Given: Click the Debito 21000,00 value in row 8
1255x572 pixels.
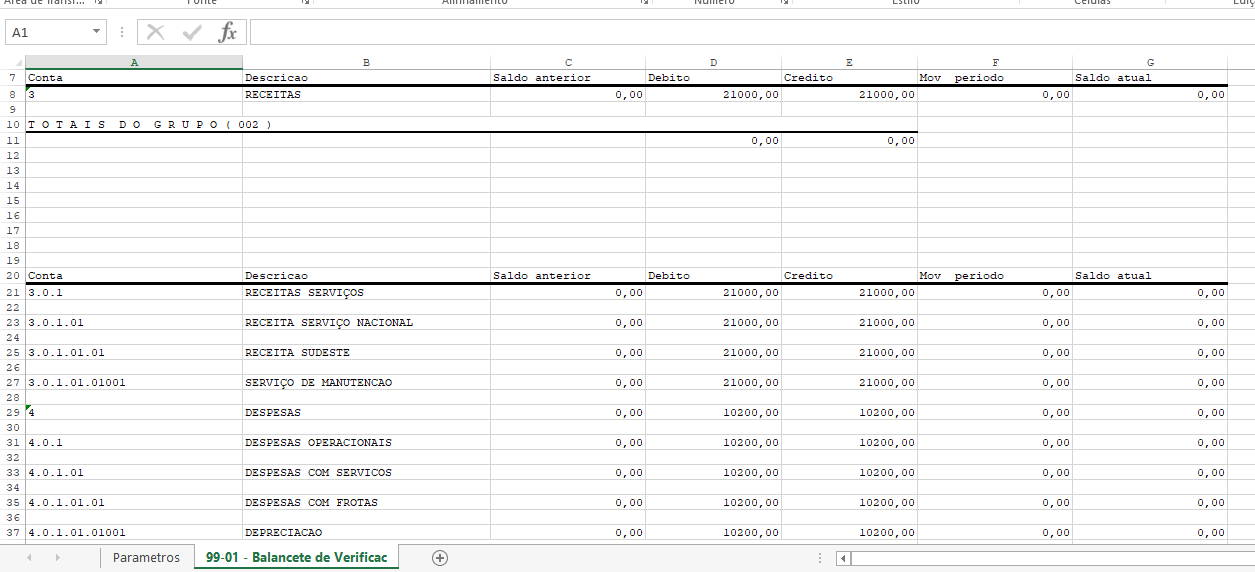Looking at the screenshot, I should coord(713,95).
